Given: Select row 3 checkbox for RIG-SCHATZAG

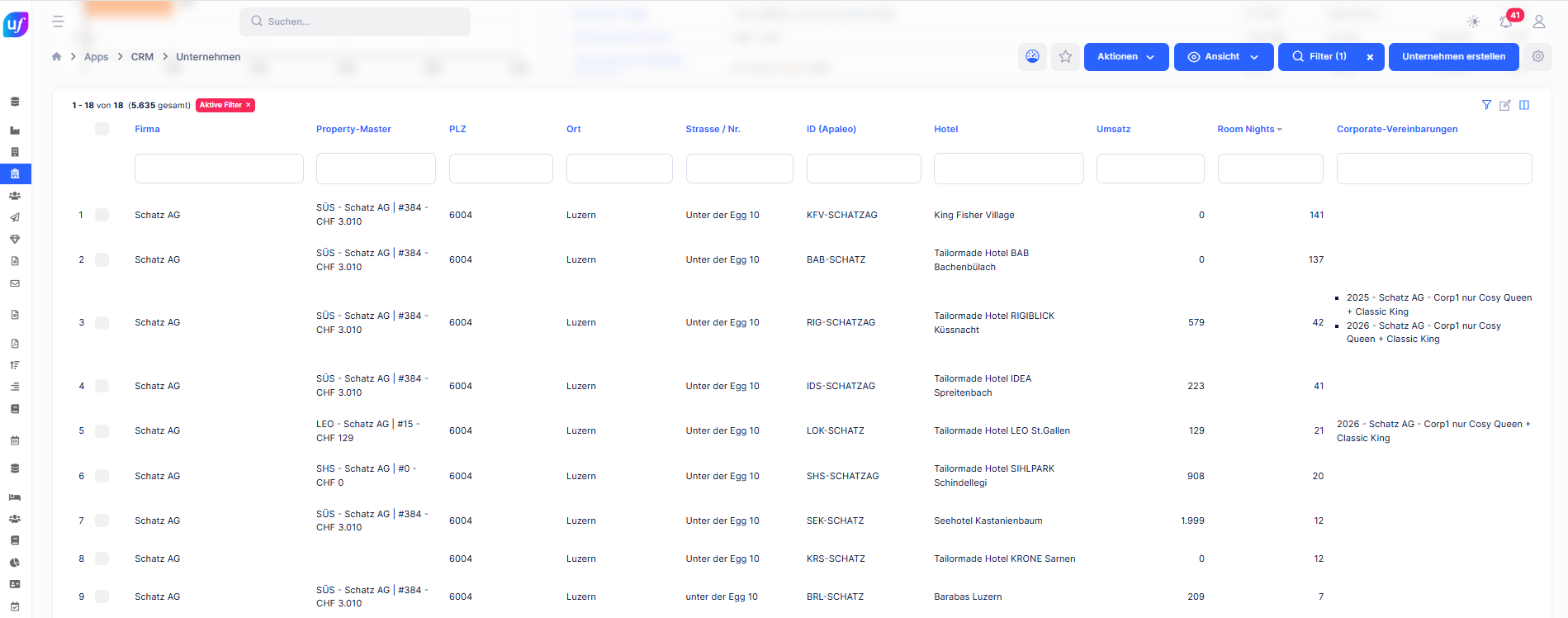Looking at the screenshot, I should (102, 322).
